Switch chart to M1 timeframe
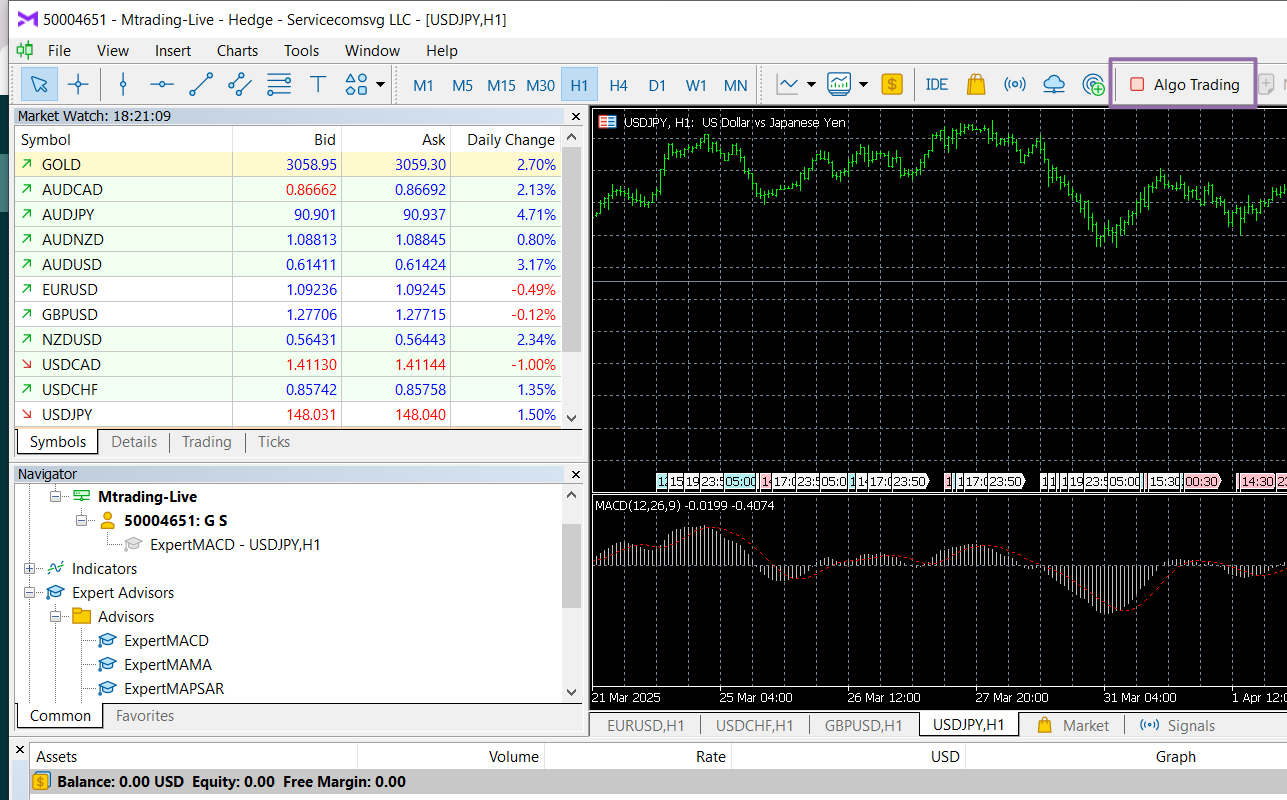Image resolution: width=1287 pixels, height=800 pixels. tap(423, 85)
